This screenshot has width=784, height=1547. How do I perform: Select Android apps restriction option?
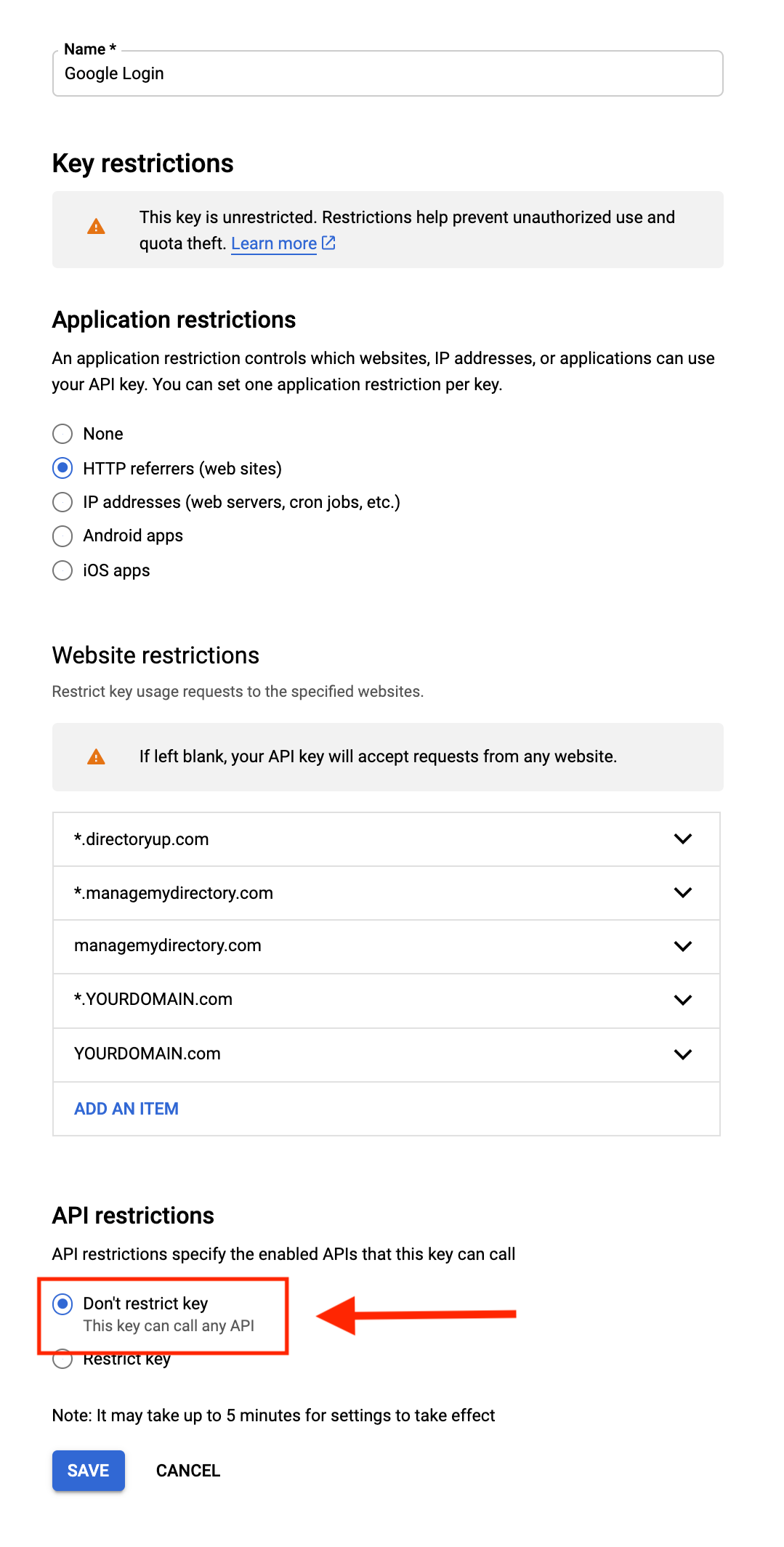(x=62, y=536)
